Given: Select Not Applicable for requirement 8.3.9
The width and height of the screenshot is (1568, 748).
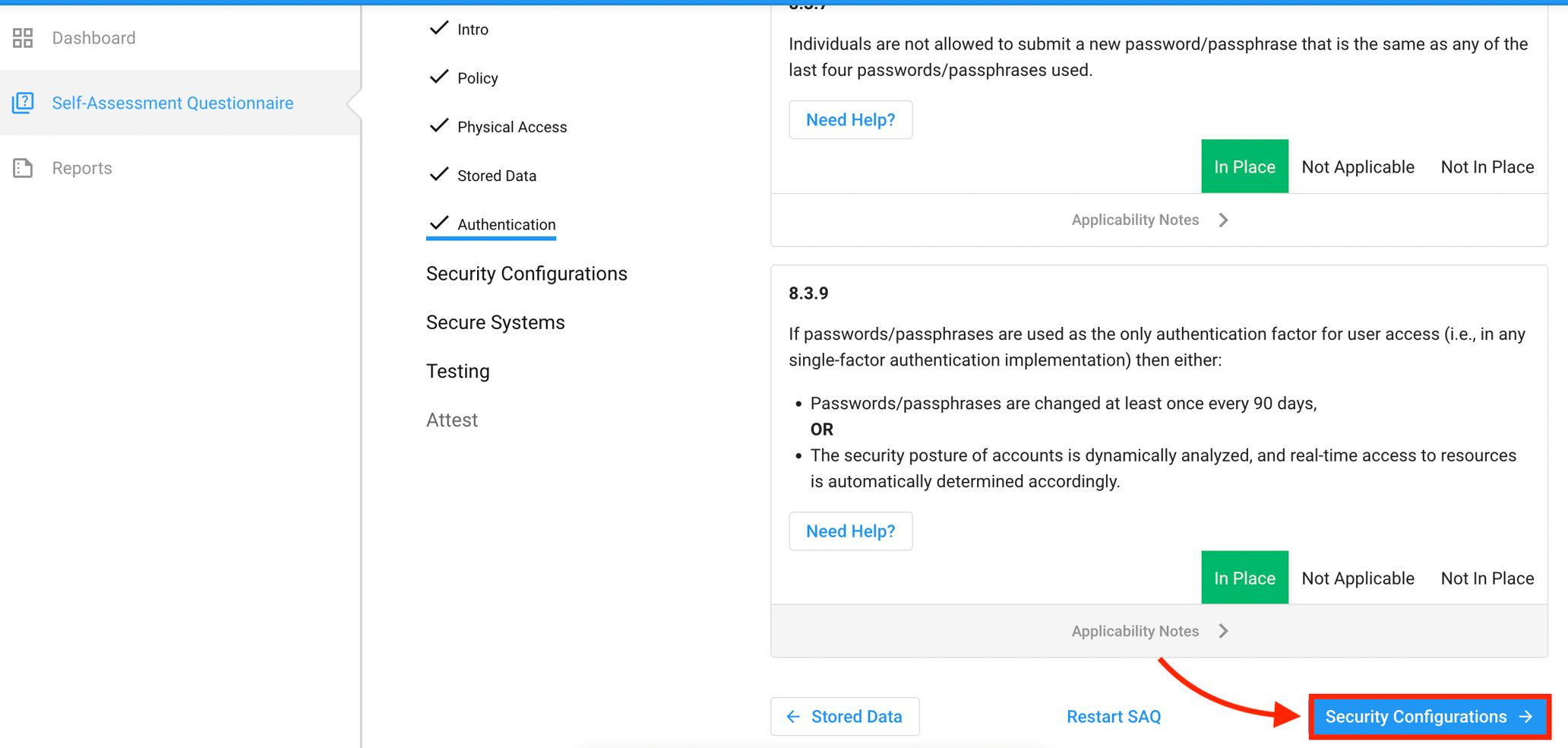Looking at the screenshot, I should pyautogui.click(x=1358, y=578).
